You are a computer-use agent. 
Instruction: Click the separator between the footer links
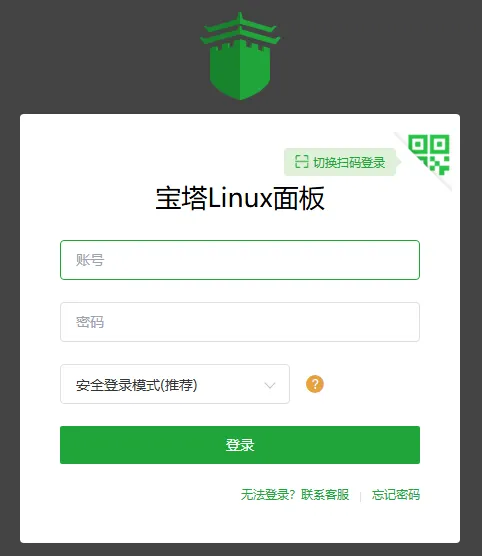(x=360, y=496)
